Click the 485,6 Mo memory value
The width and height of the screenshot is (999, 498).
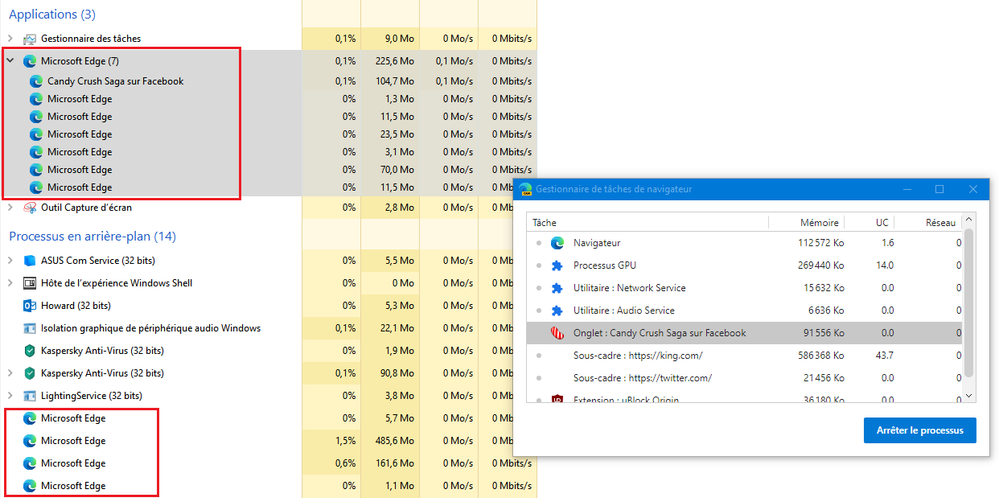(393, 441)
